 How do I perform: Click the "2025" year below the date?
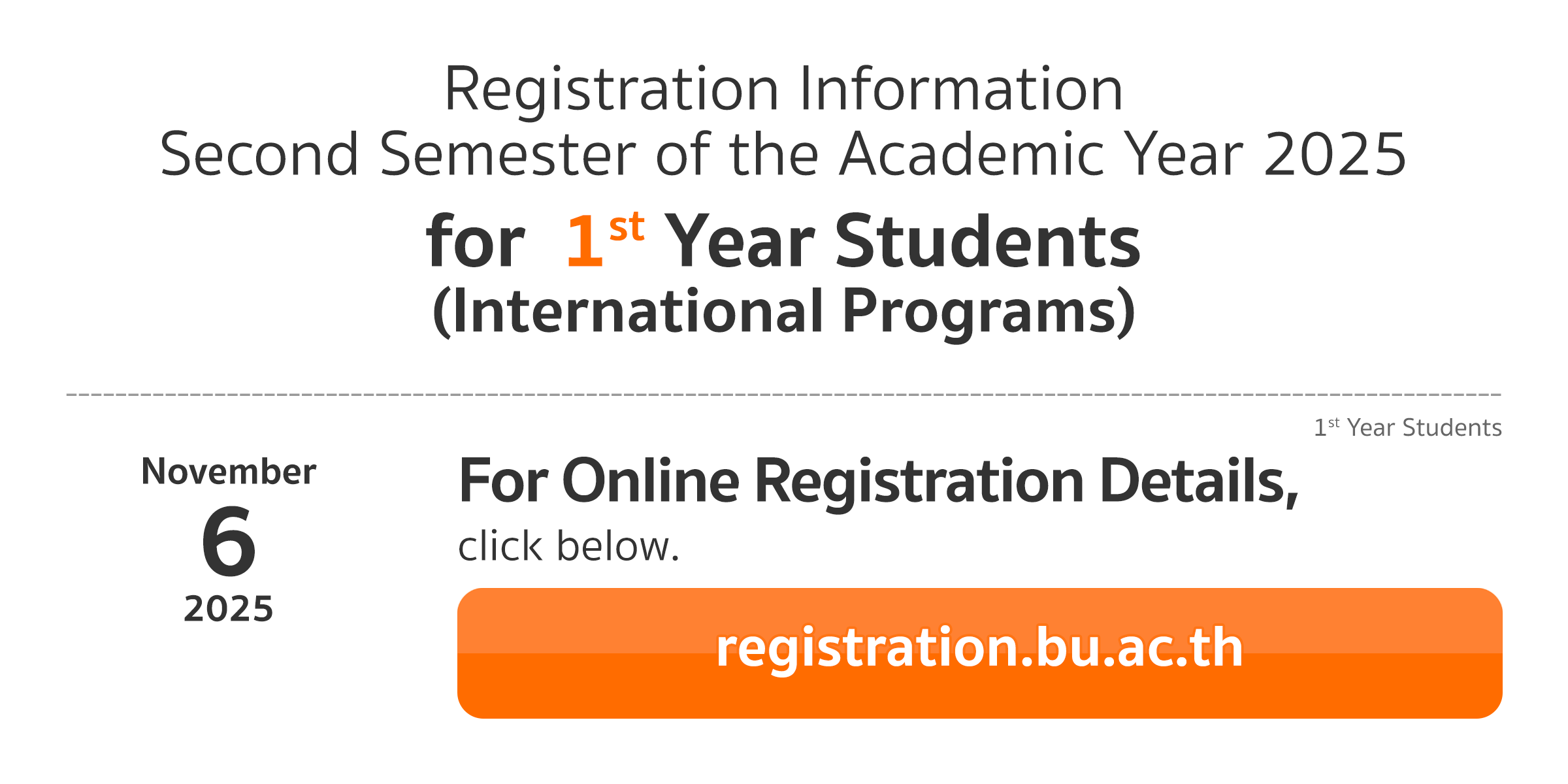point(229,609)
